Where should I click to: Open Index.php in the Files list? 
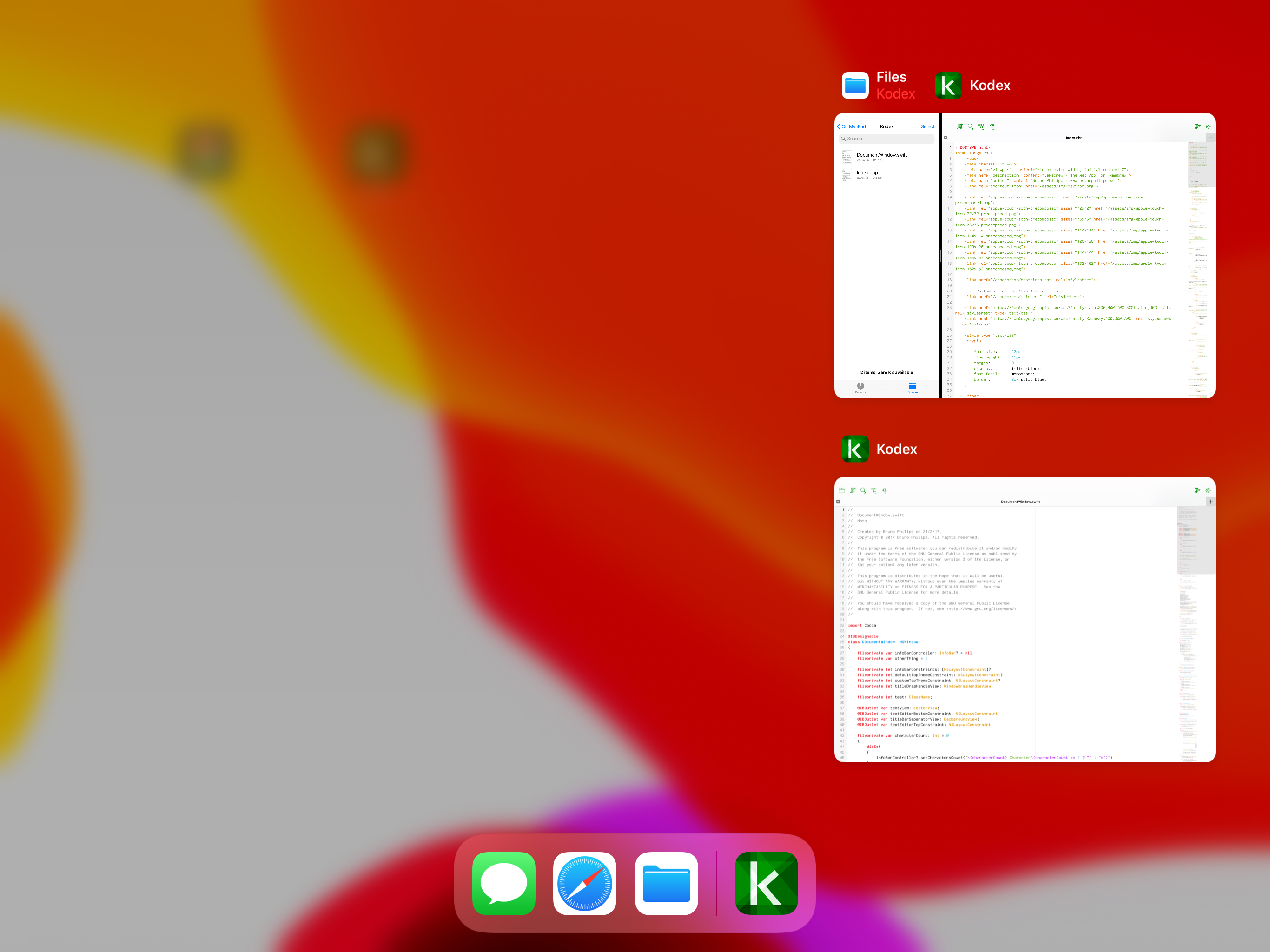867,174
